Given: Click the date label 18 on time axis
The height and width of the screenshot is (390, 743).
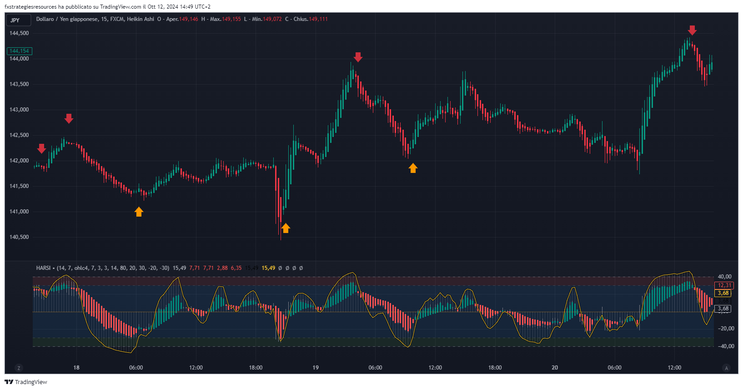Looking at the screenshot, I should (76, 368).
